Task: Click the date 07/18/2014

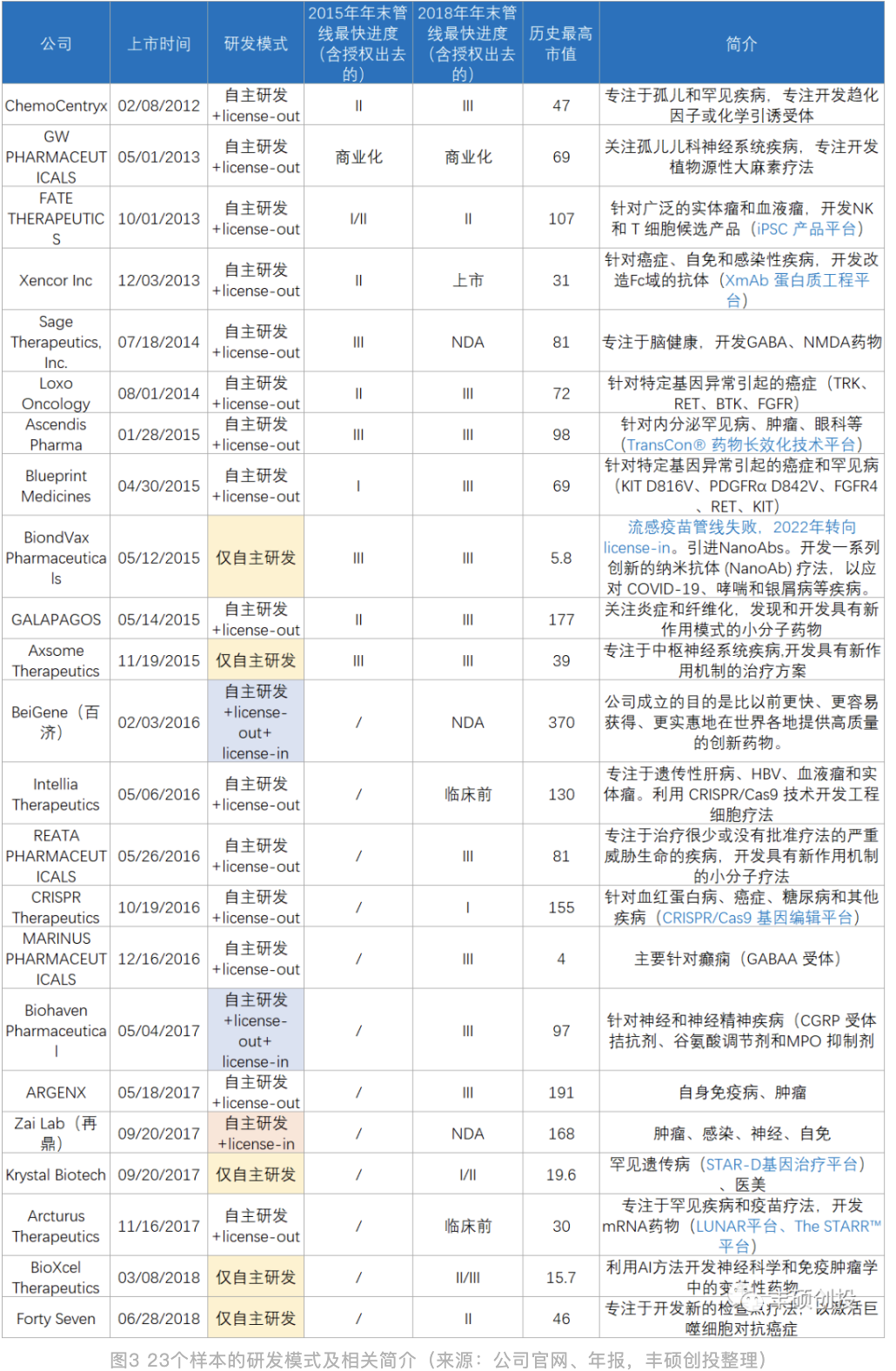Action: coord(159,342)
